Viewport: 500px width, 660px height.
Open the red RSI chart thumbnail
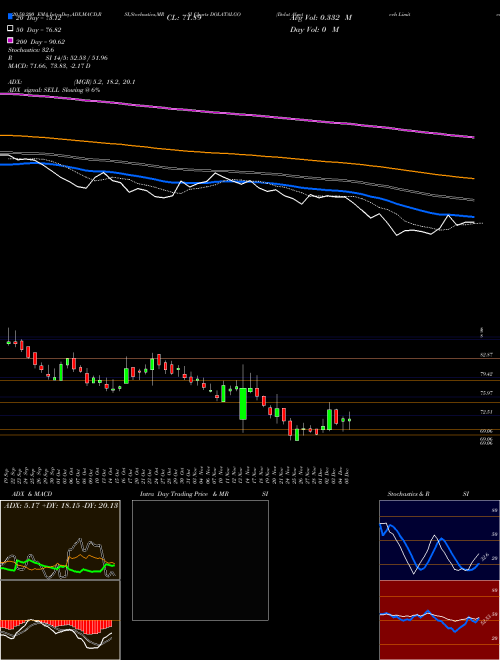(439, 620)
